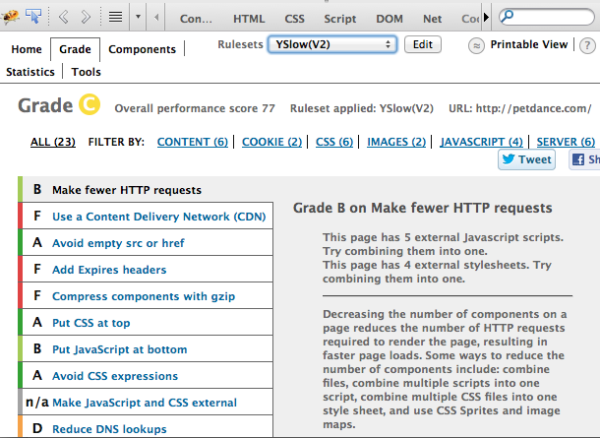Image resolution: width=600 pixels, height=438 pixels.
Task: Open the Net panel tab
Action: pos(432,19)
